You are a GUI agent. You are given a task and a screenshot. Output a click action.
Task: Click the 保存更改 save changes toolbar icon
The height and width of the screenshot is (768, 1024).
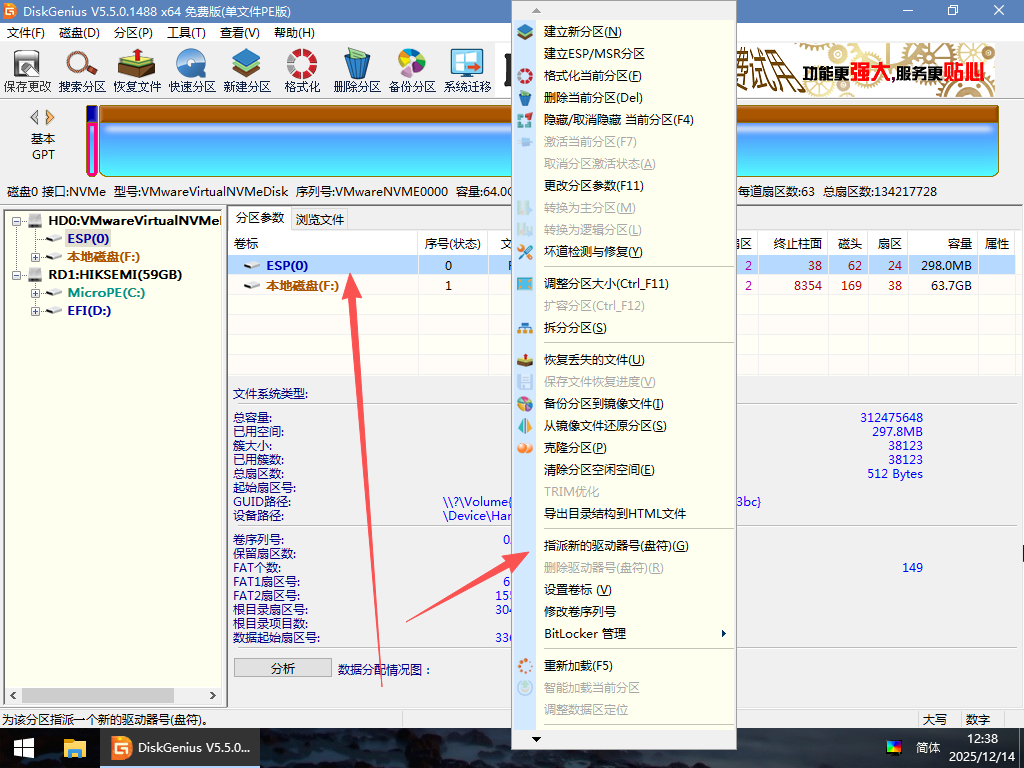(27, 70)
